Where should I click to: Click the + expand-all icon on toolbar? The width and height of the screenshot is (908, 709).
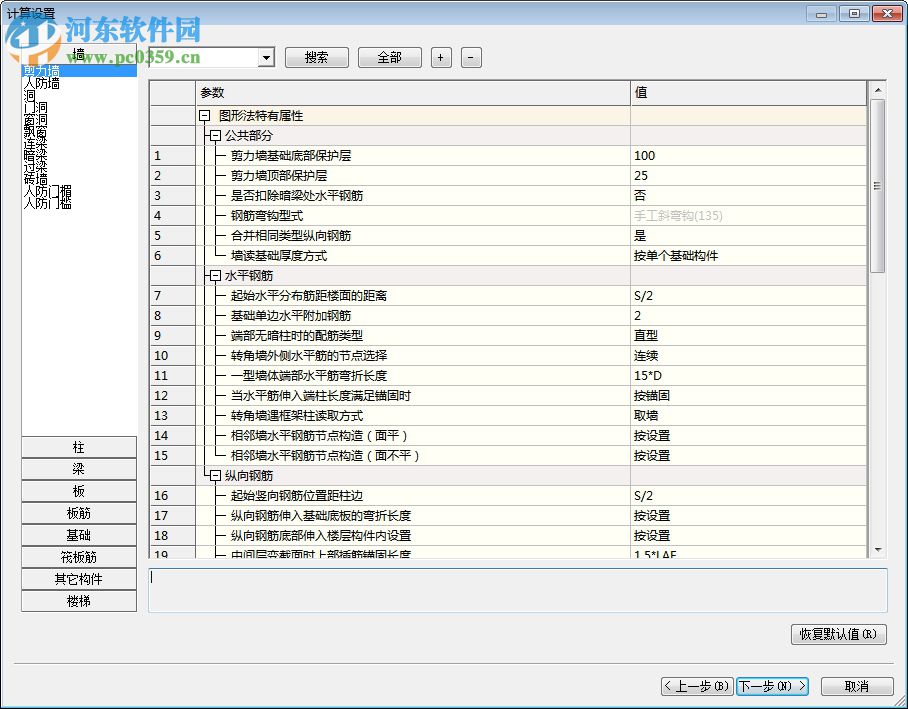(440, 57)
